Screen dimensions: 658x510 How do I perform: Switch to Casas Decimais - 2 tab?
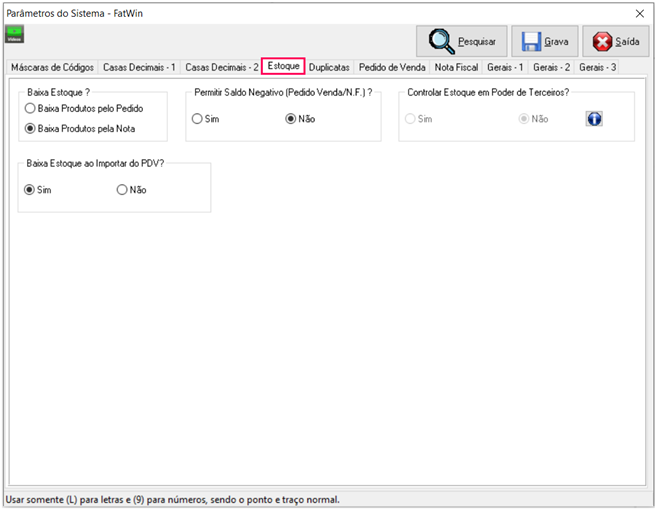(x=221, y=67)
